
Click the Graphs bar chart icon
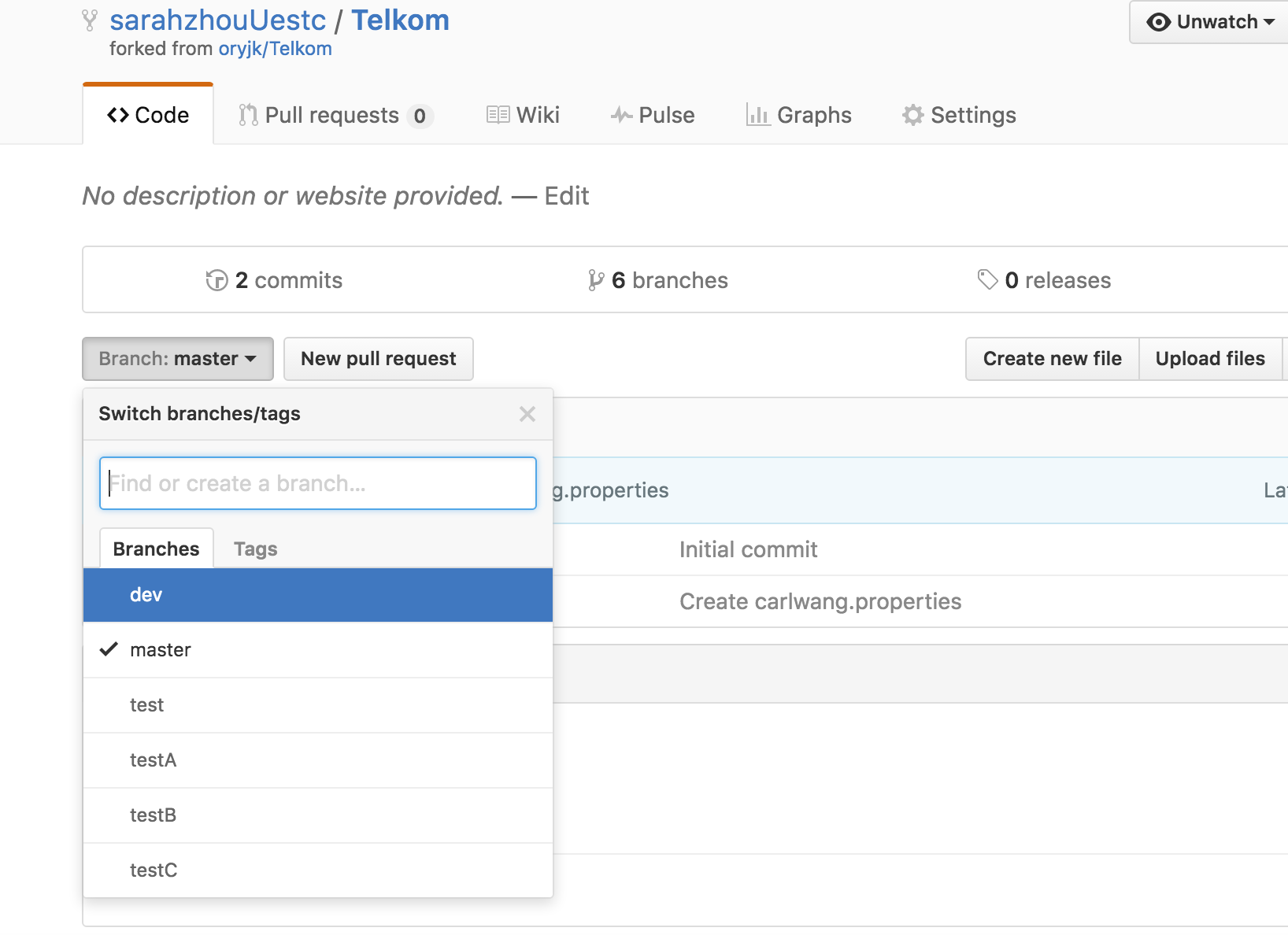[757, 115]
